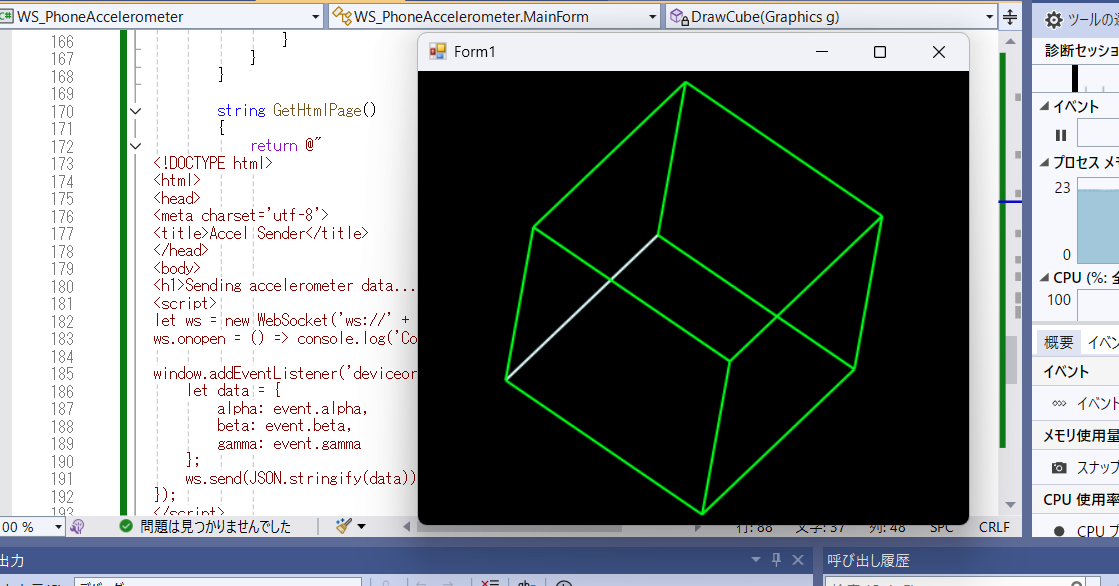Collapse the プロセス メモリ graph section
1119x586 pixels.
pyautogui.click(x=1044, y=163)
